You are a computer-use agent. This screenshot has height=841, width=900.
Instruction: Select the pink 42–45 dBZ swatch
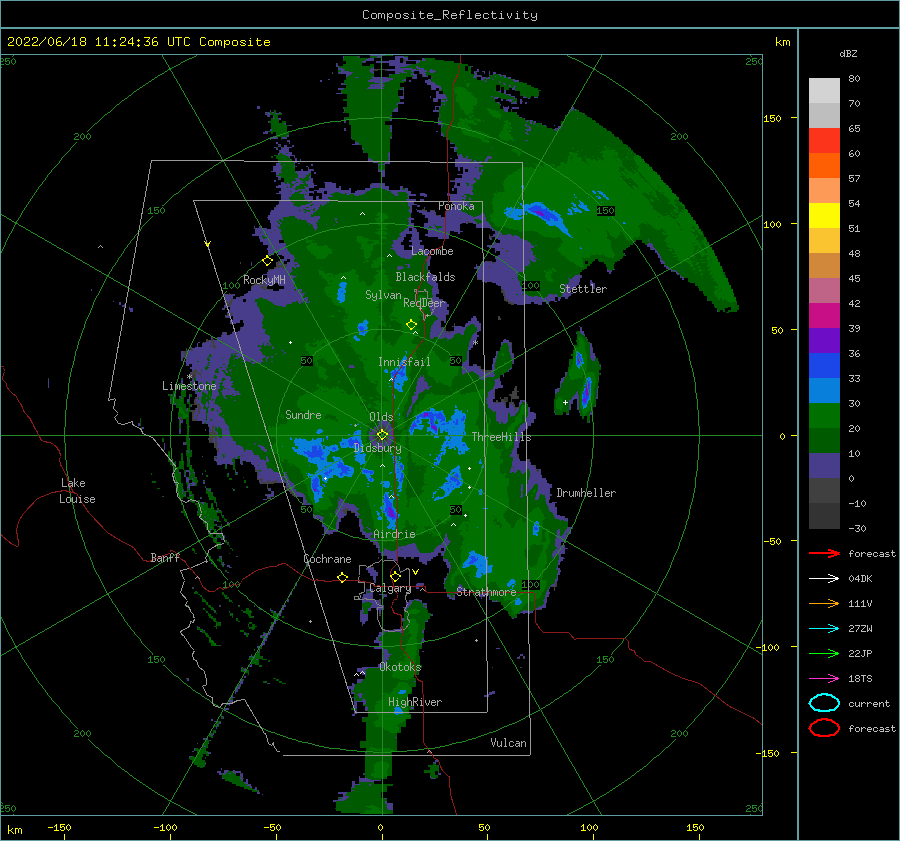824,291
